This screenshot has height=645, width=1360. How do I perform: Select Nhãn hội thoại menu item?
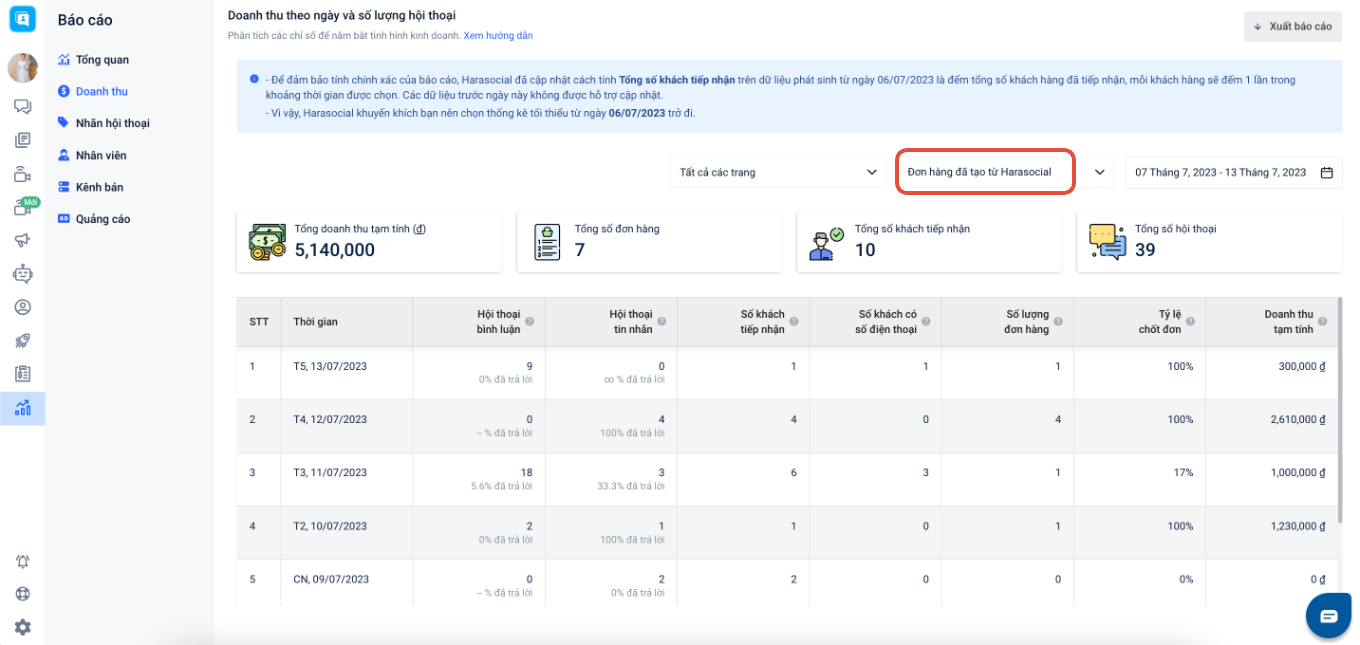[112, 123]
